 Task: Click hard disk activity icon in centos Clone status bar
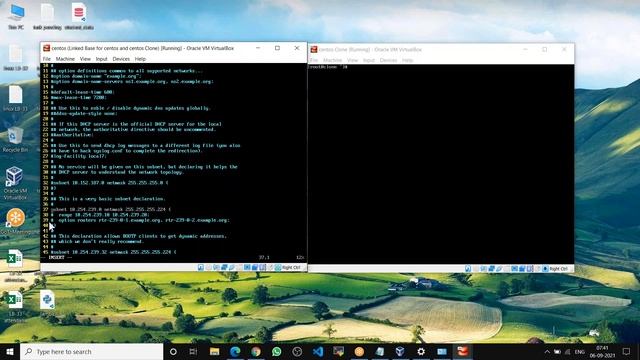click(468, 269)
